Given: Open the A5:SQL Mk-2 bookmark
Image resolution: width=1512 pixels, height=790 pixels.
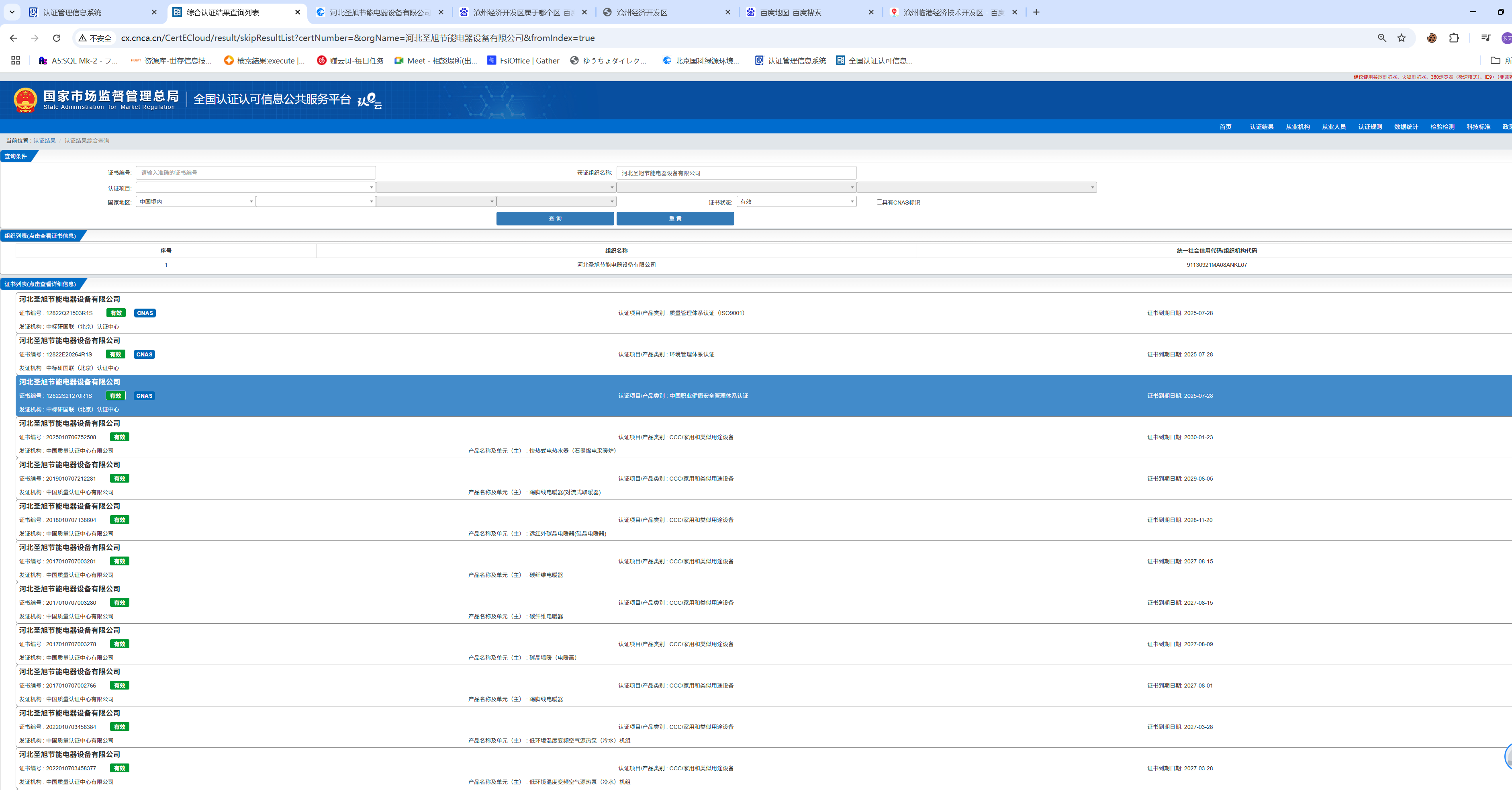Looking at the screenshot, I should (78, 61).
